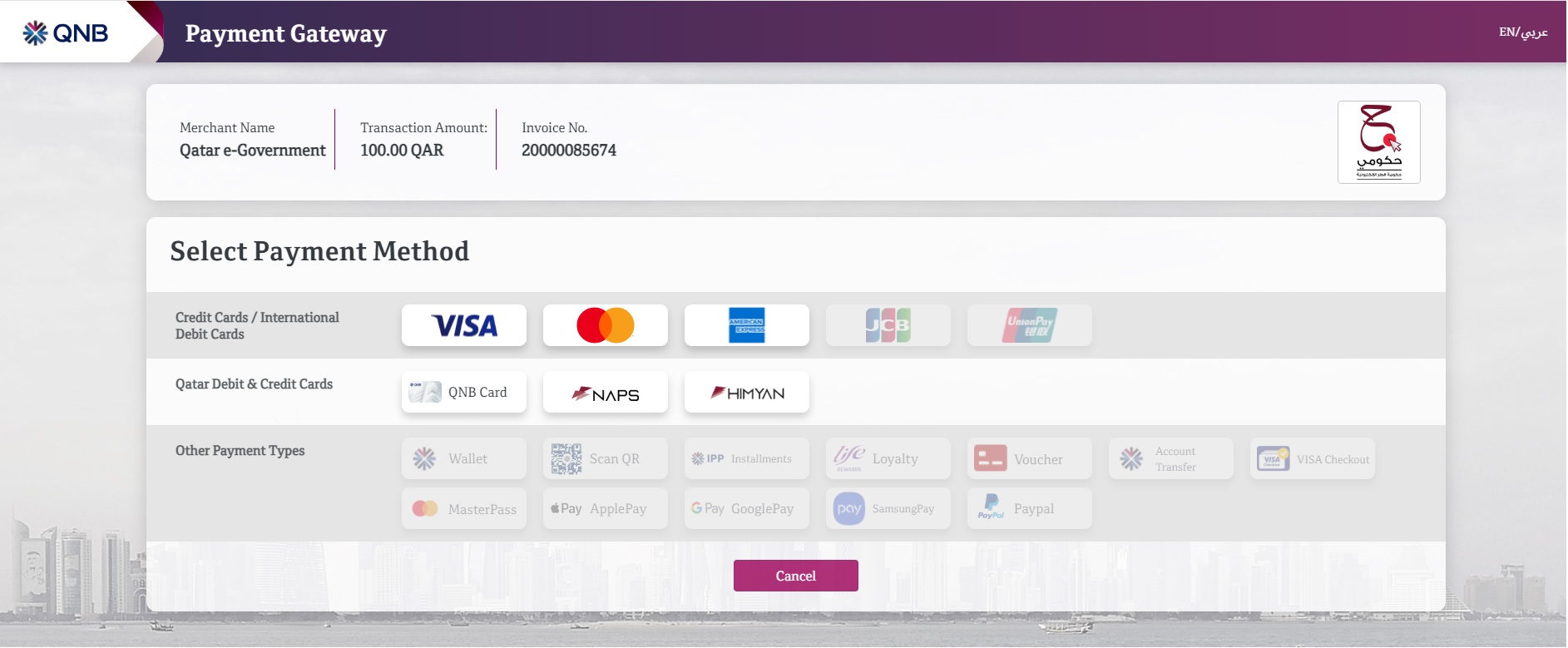This screenshot has width=1568, height=648.
Task: Choose Mastercard payment method
Action: point(605,325)
